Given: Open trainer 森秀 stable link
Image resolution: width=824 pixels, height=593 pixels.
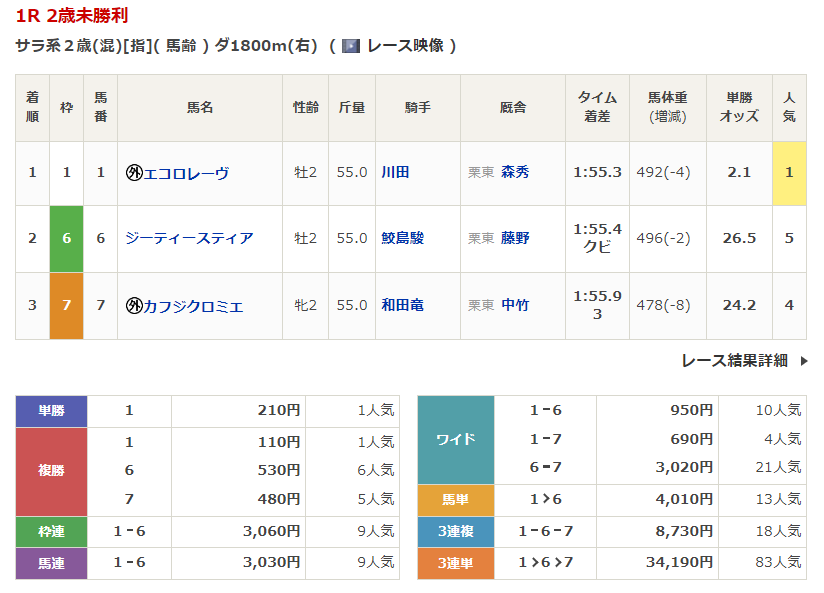Looking at the screenshot, I should point(515,173).
